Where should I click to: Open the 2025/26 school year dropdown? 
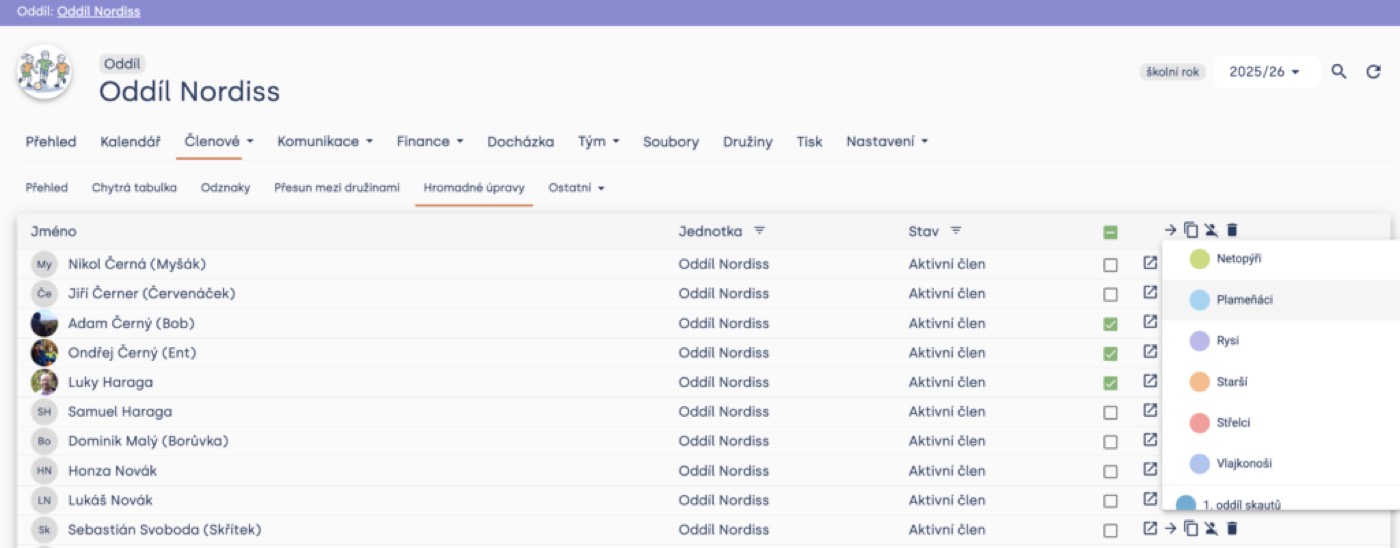(1265, 72)
